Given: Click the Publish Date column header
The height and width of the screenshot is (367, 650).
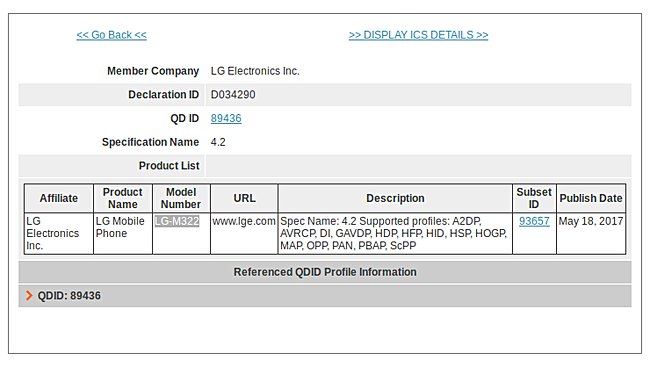Looking at the screenshot, I should pyautogui.click(x=591, y=198).
